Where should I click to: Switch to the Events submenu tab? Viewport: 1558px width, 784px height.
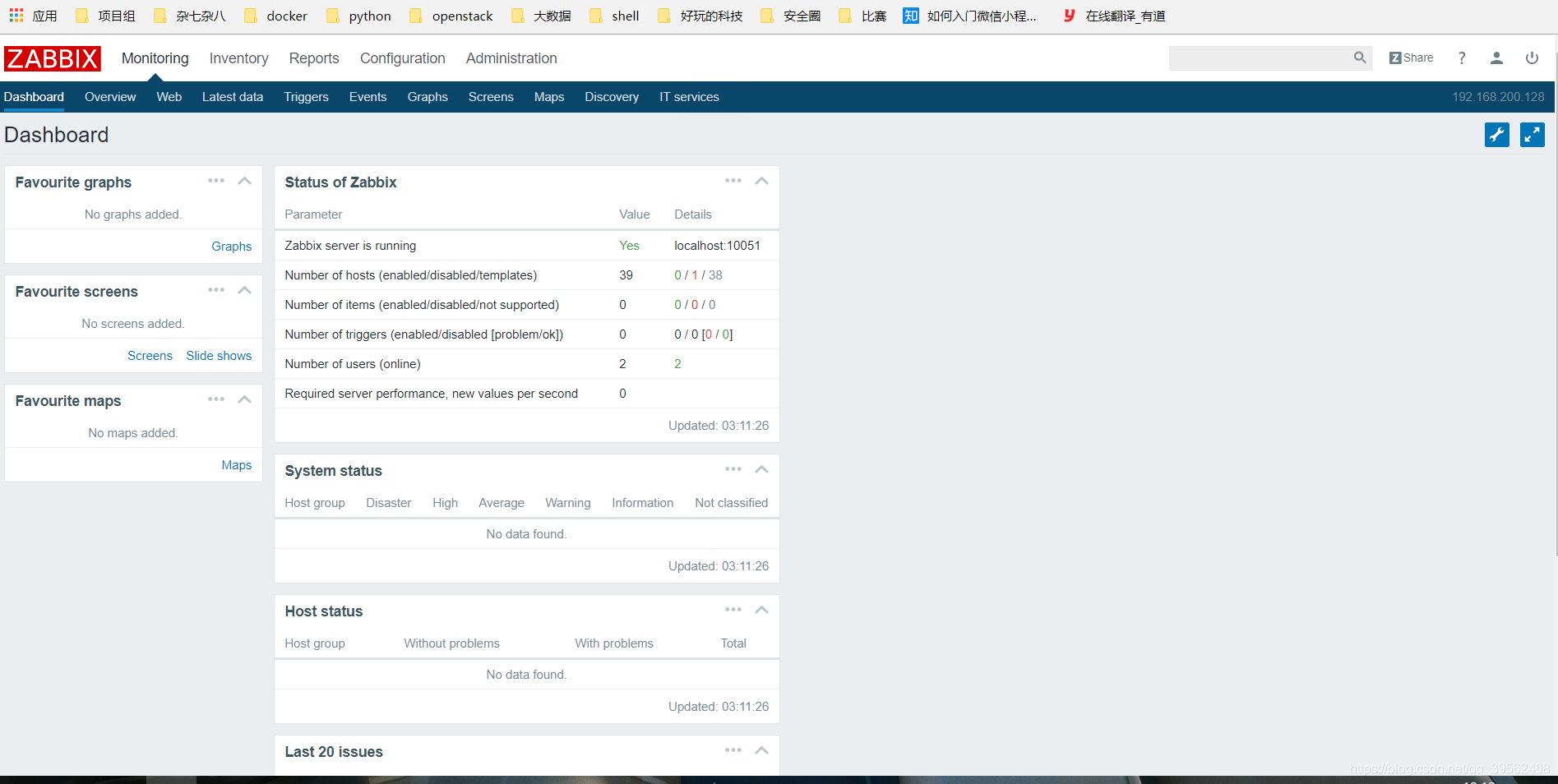[368, 97]
